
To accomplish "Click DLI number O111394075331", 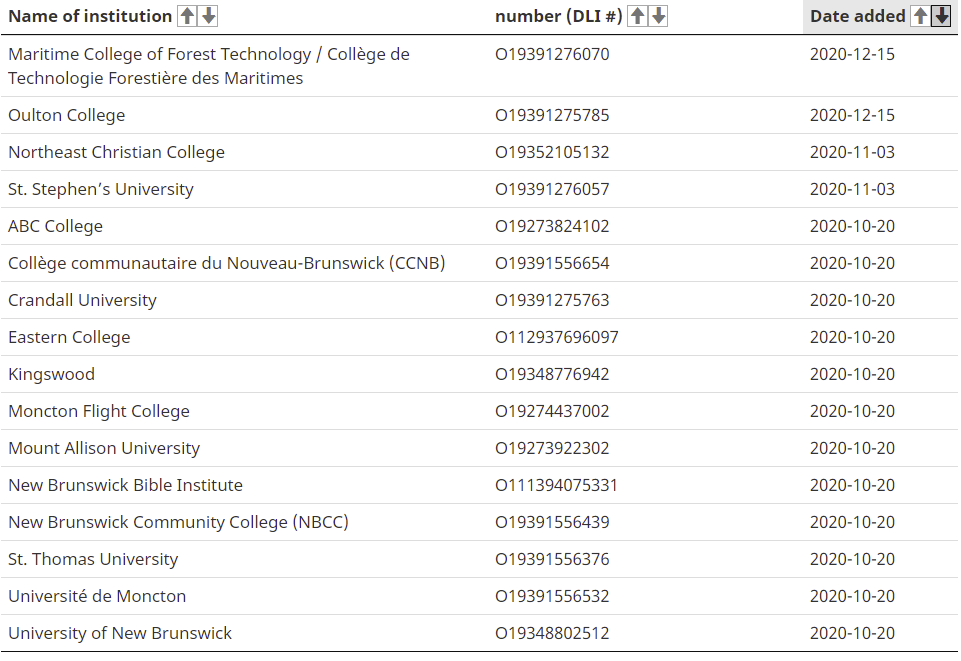I will click(556, 485).
